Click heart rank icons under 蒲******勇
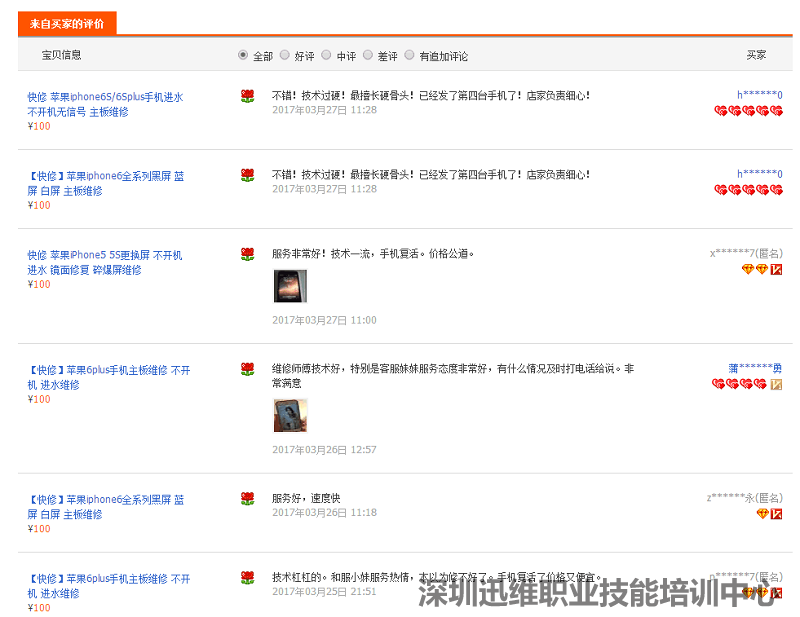Screen dimensions: 800x617 pyautogui.click(x=739, y=384)
